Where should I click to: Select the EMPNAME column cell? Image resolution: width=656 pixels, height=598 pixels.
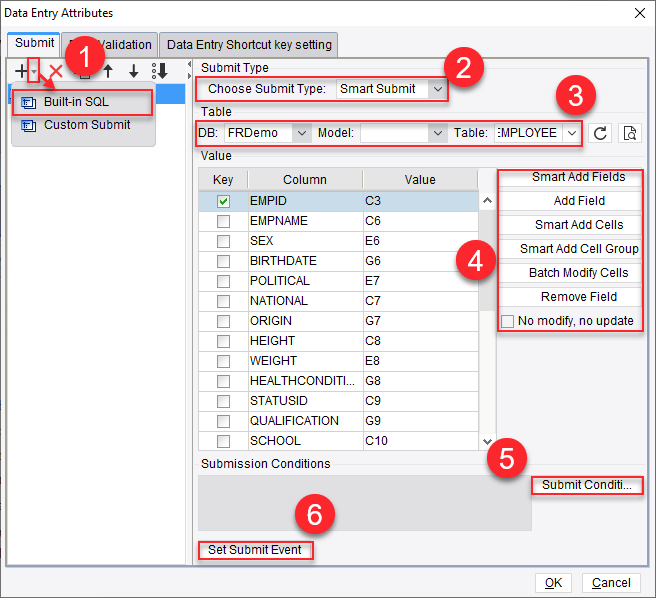(x=305, y=221)
